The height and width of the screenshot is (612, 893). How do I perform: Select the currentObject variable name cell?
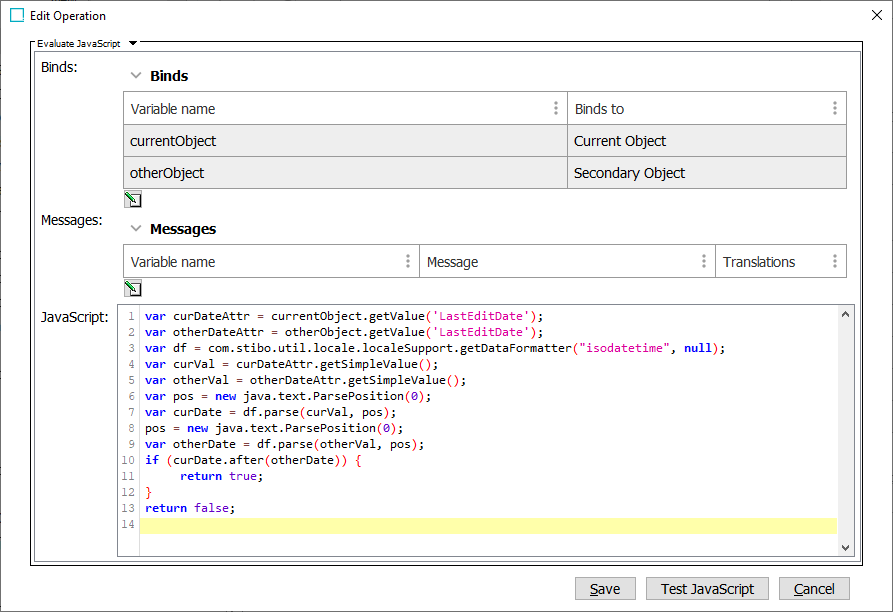pos(345,141)
